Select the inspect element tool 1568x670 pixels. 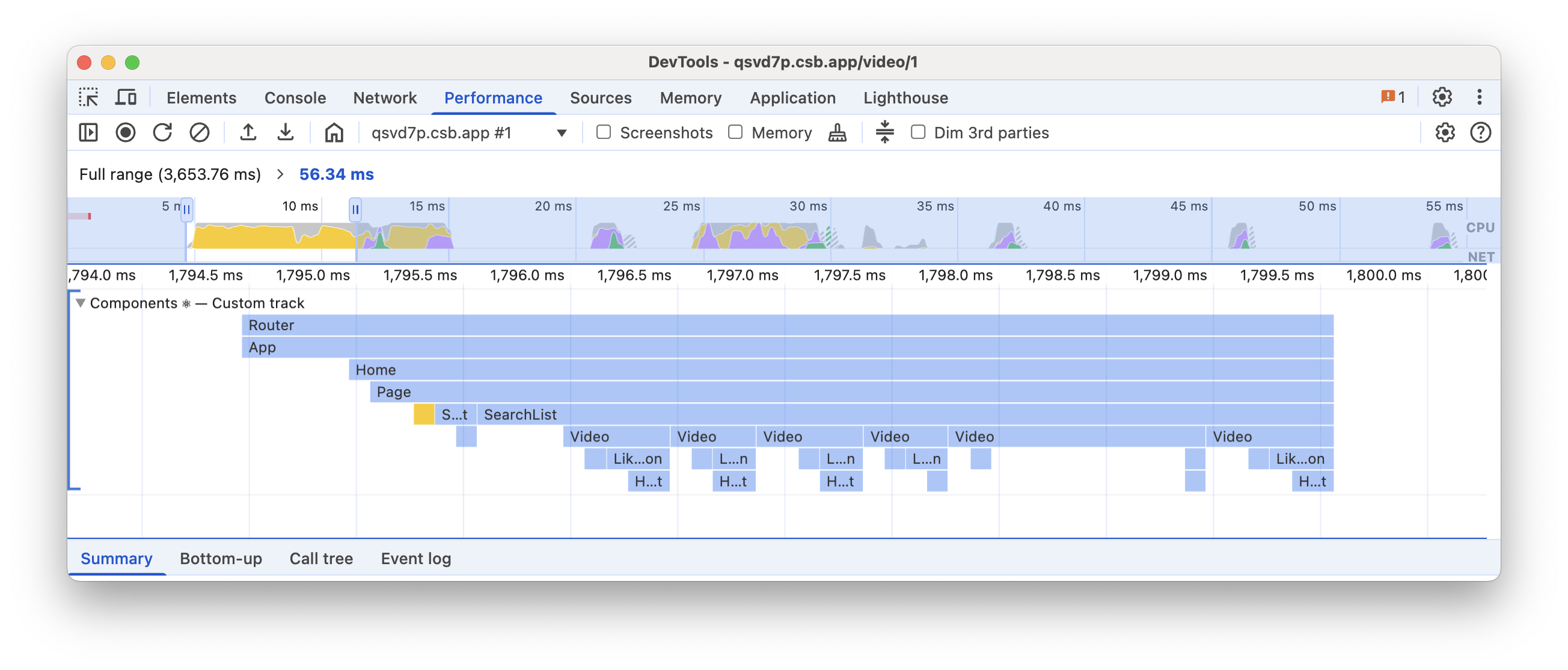click(x=89, y=97)
